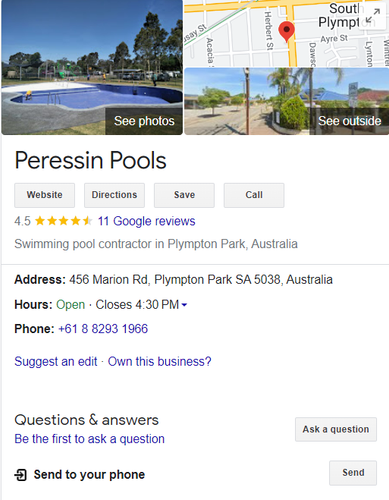Click the Send button

353,473
